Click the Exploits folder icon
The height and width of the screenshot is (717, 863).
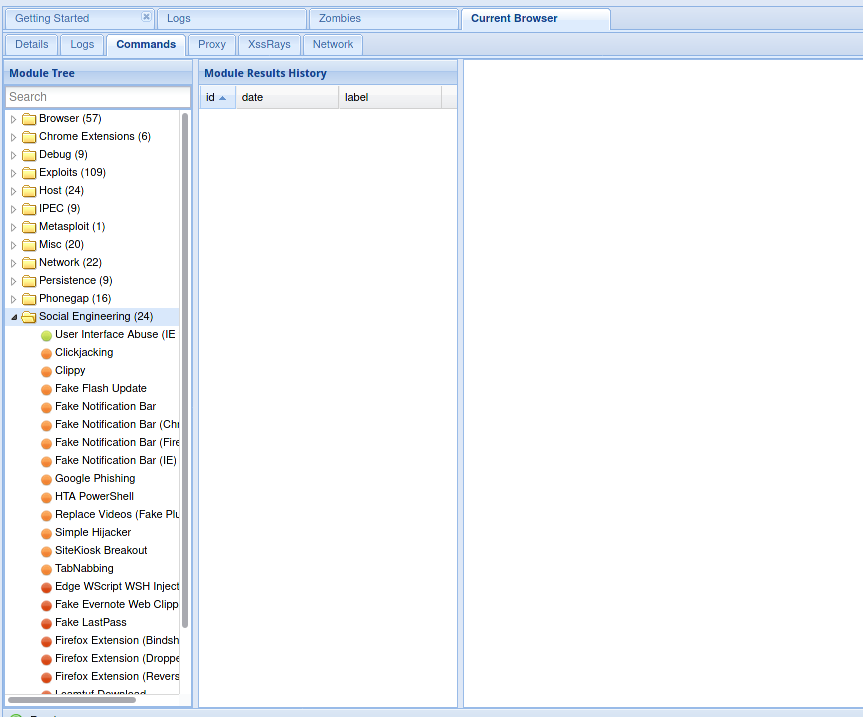pos(29,173)
